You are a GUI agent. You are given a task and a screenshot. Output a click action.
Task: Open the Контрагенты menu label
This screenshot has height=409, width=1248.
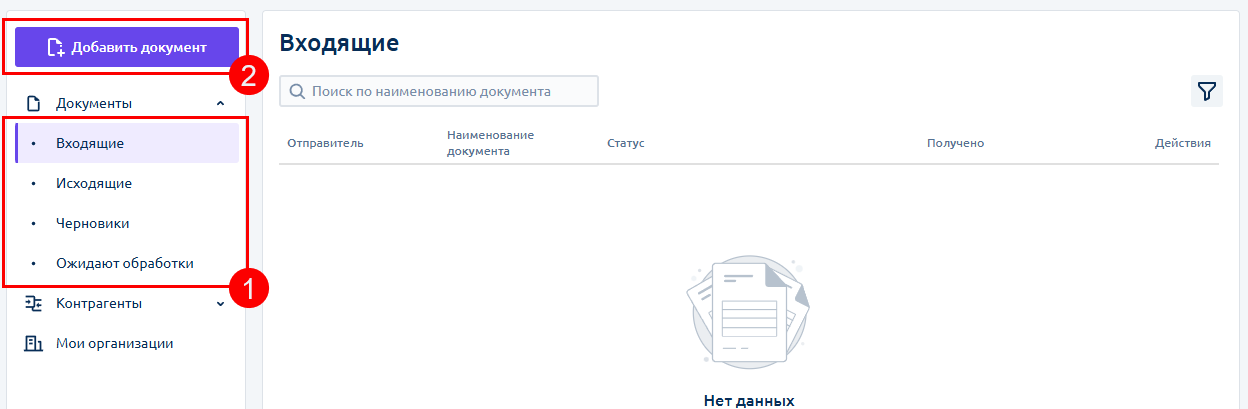(x=99, y=303)
